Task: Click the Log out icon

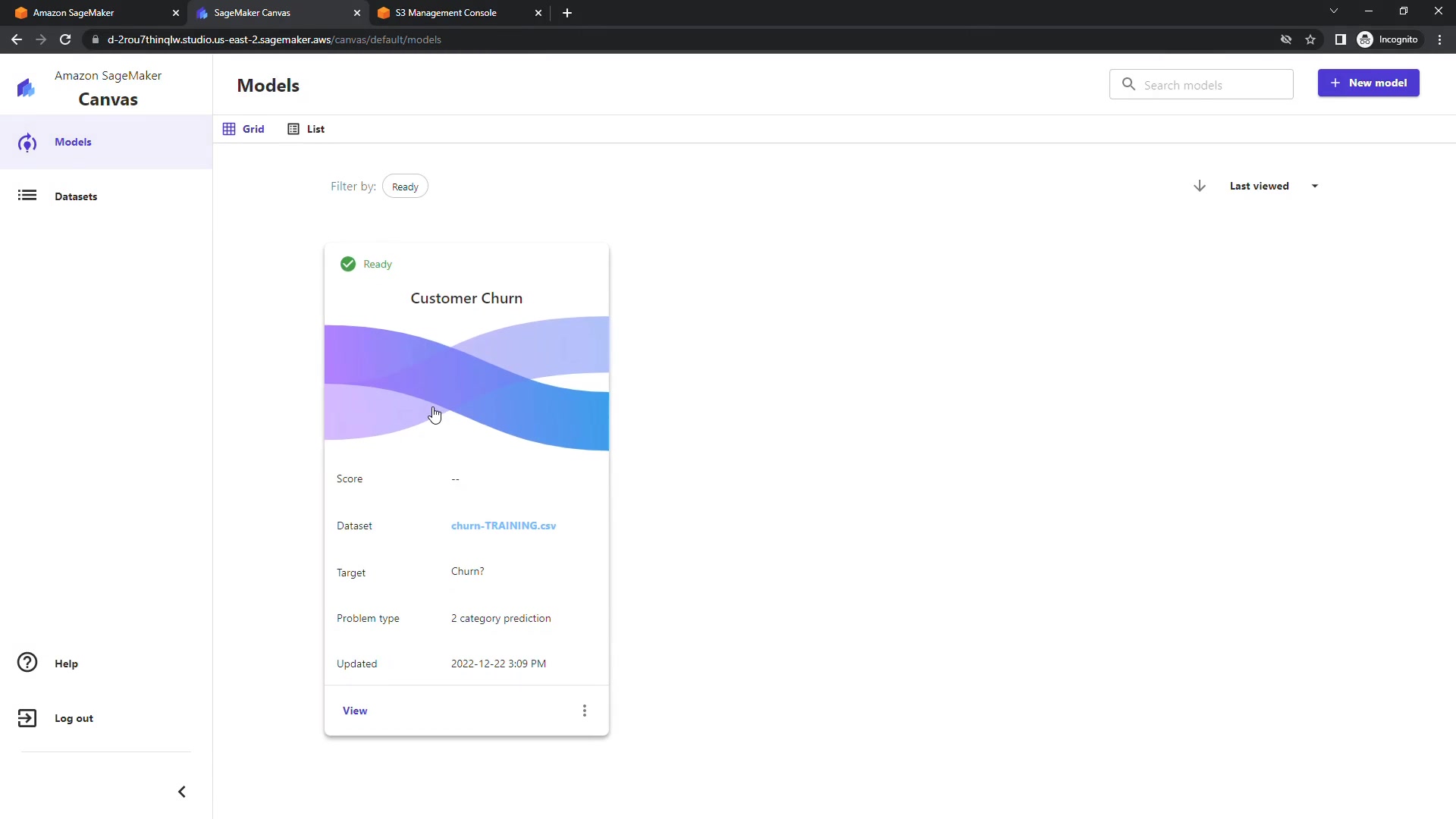Action: [27, 718]
